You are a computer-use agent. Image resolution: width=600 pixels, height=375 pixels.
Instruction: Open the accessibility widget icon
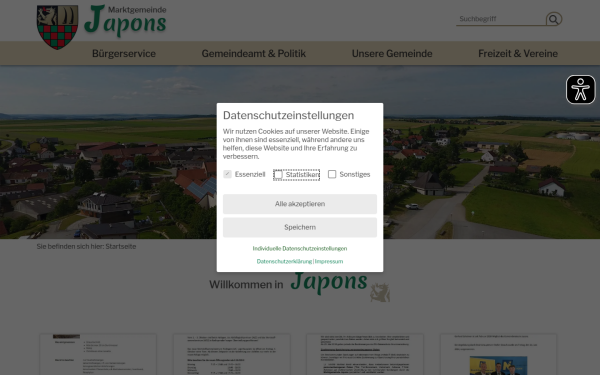[x=580, y=90]
